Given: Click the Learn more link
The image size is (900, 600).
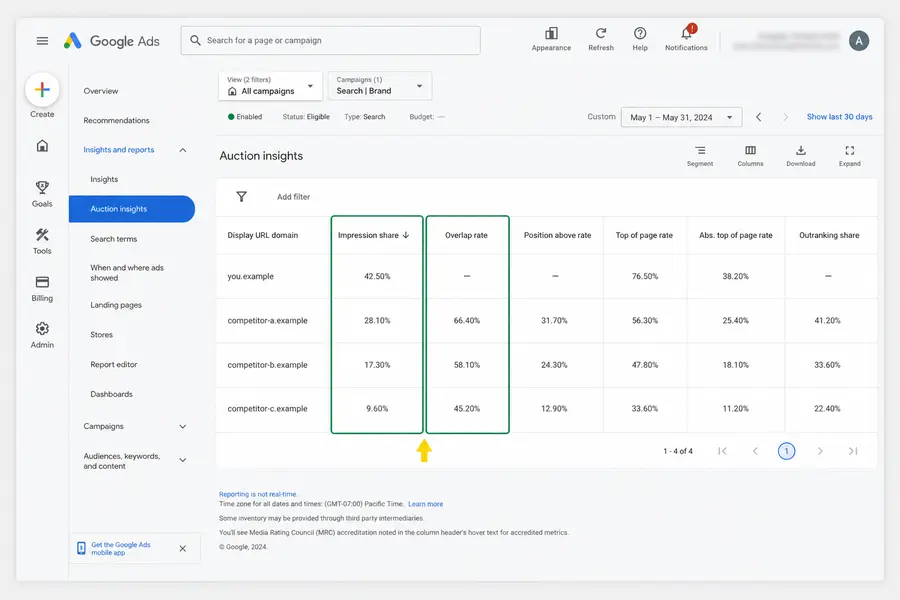Looking at the screenshot, I should (425, 504).
